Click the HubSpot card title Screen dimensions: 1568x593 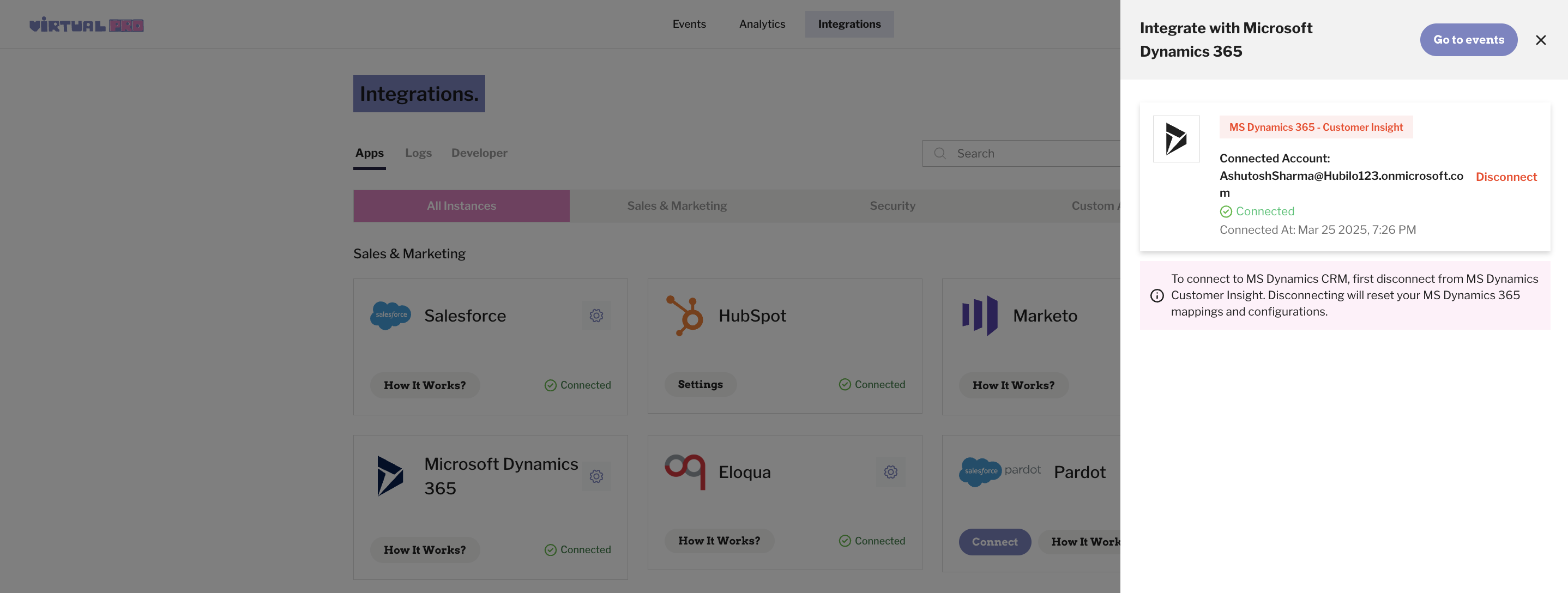tap(752, 316)
